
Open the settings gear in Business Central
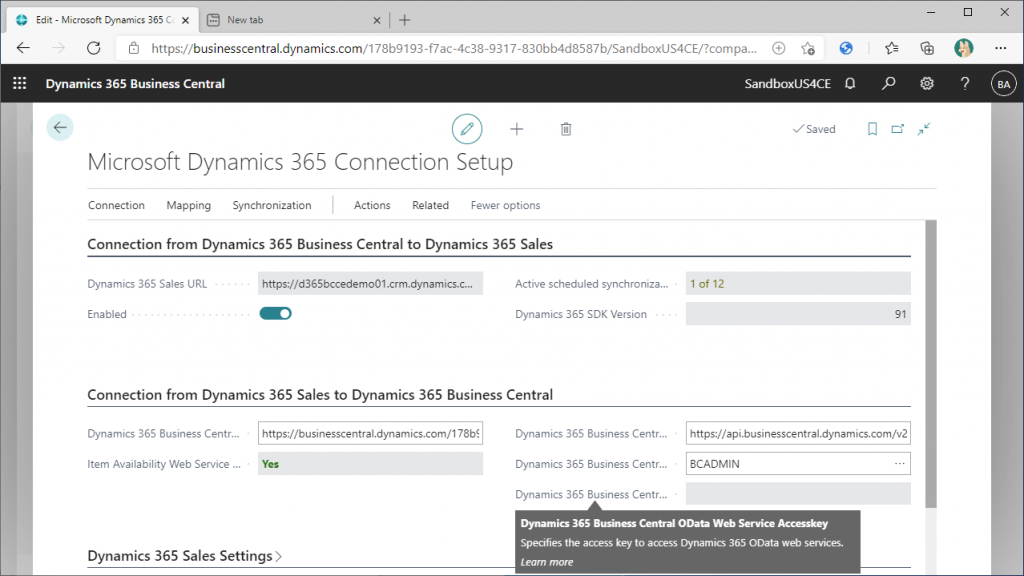pos(927,84)
